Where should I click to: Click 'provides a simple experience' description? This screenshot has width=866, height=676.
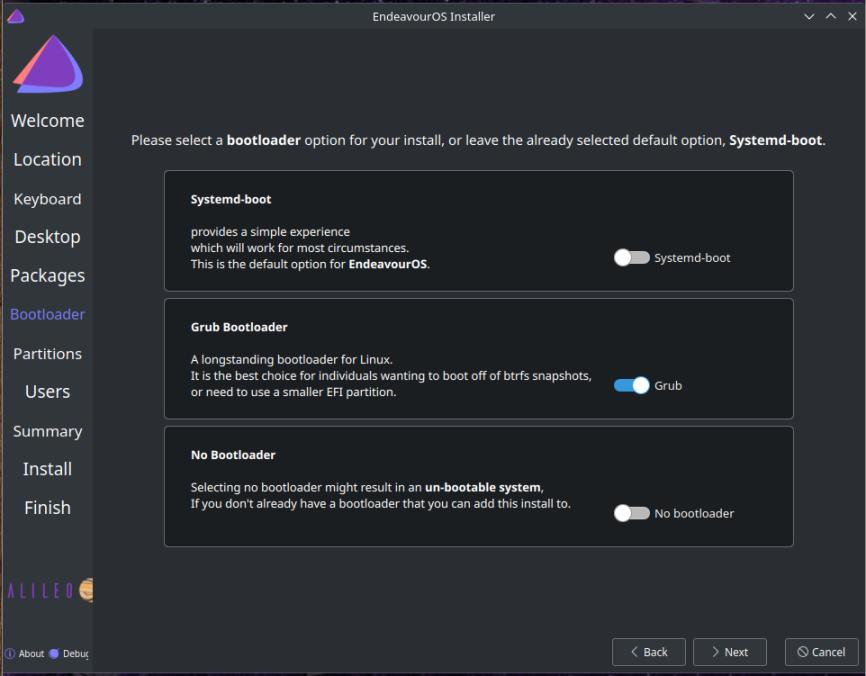click(x=270, y=231)
